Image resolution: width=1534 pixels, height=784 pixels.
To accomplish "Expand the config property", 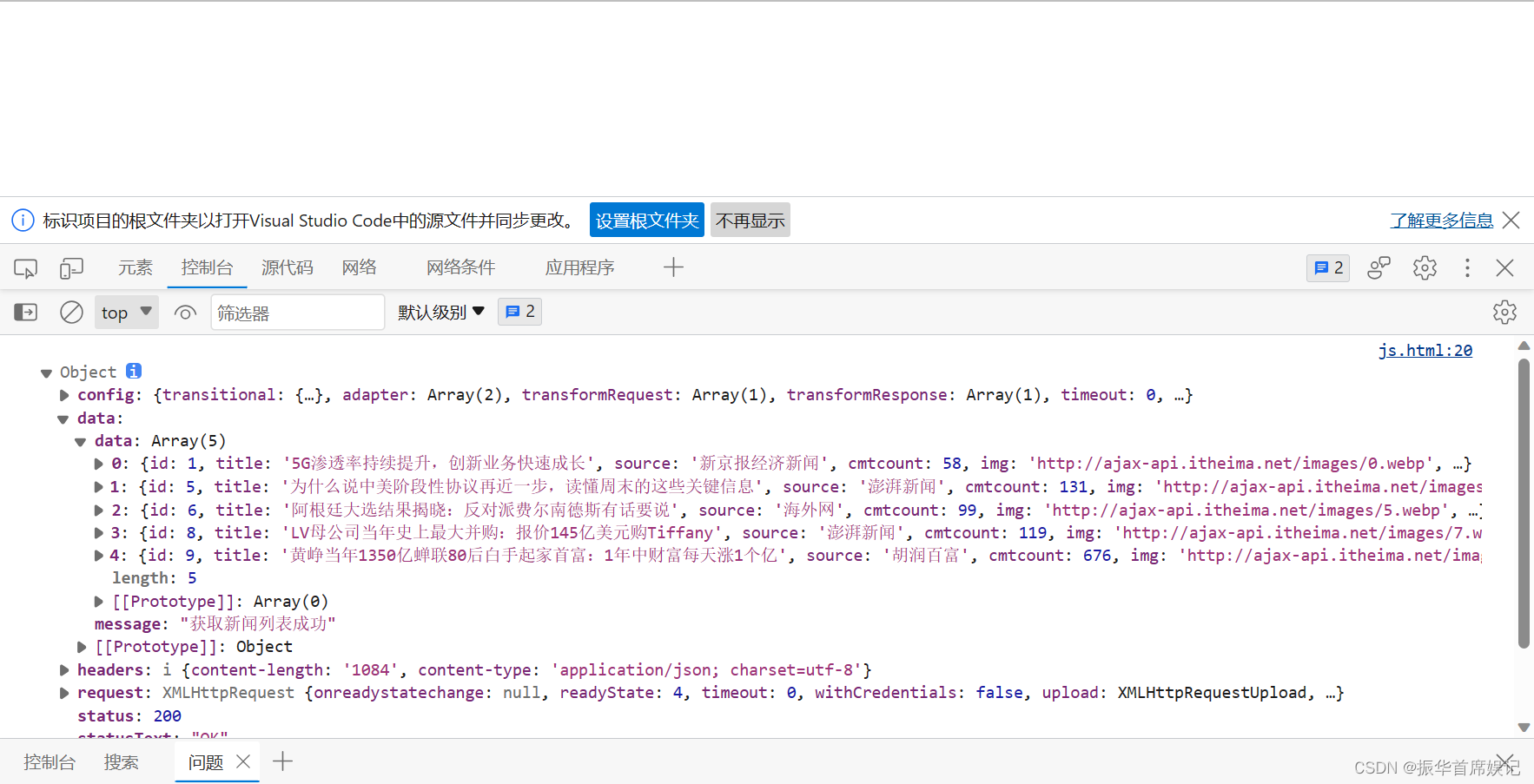I will tap(63, 395).
